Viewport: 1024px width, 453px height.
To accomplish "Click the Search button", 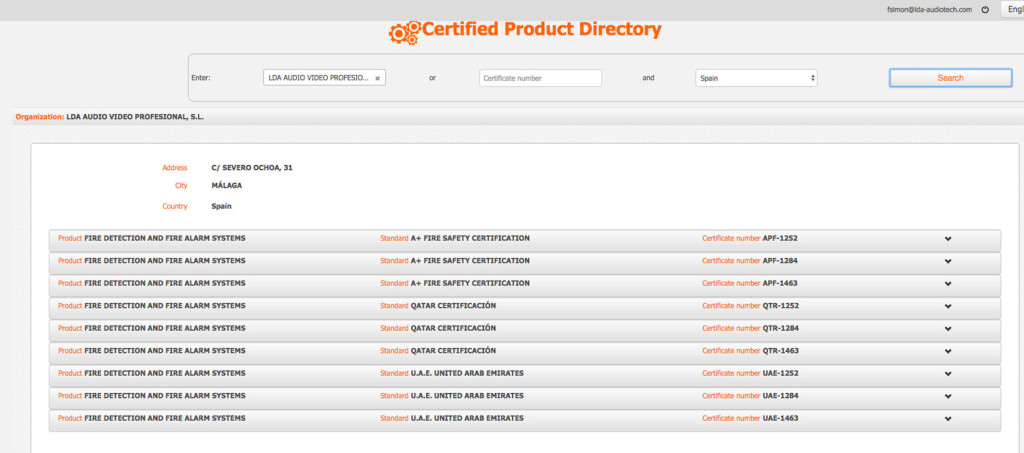I will (x=950, y=78).
